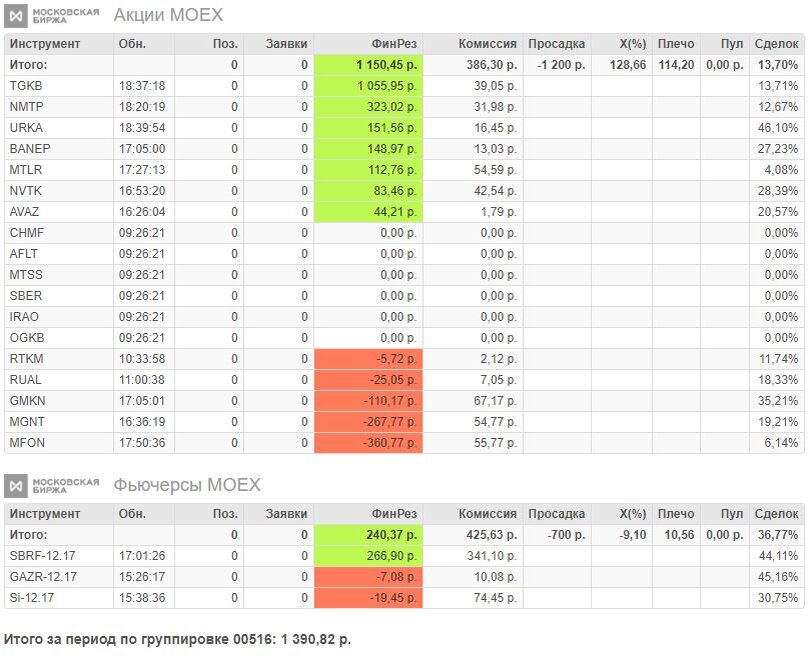Image resolution: width=811 pixels, height=656 pixels.
Task: Select the URKA instrument name
Action: 26,128
